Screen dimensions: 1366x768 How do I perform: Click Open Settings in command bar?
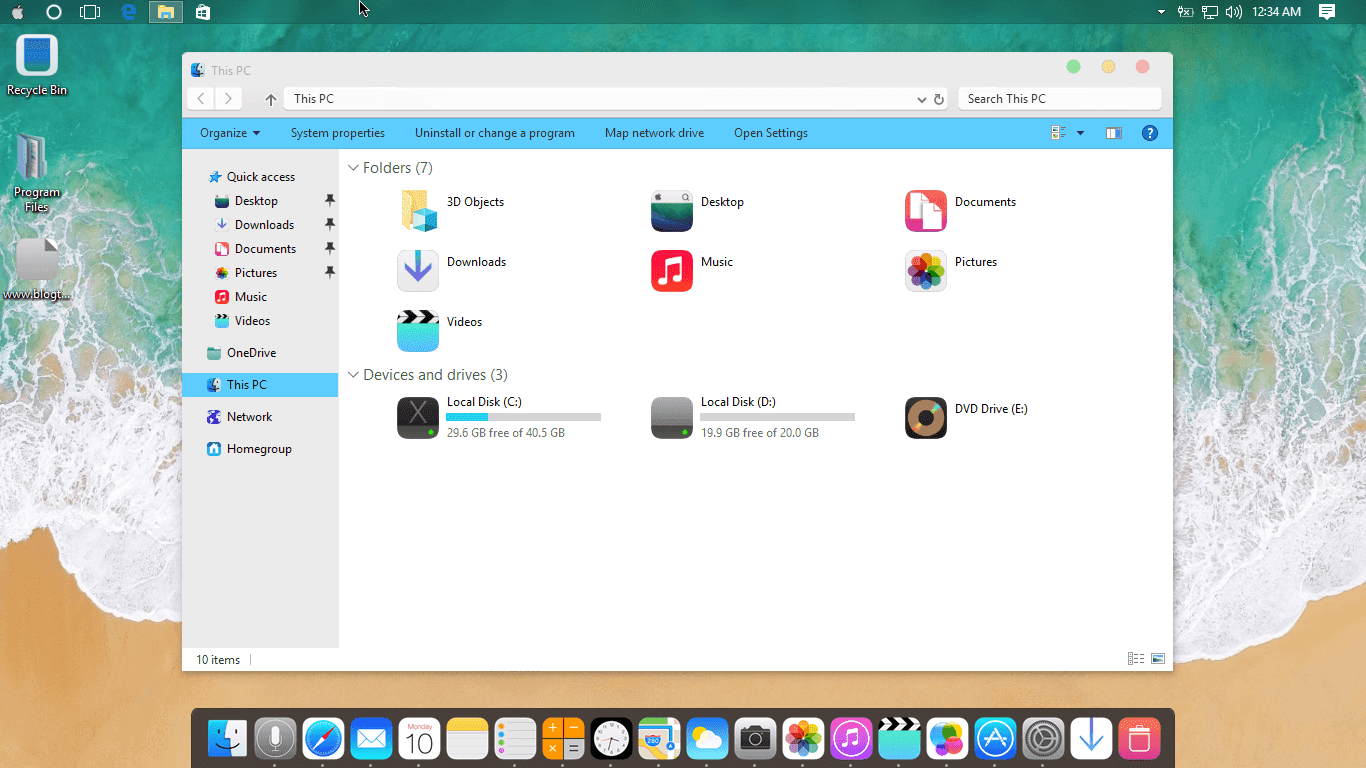click(771, 133)
